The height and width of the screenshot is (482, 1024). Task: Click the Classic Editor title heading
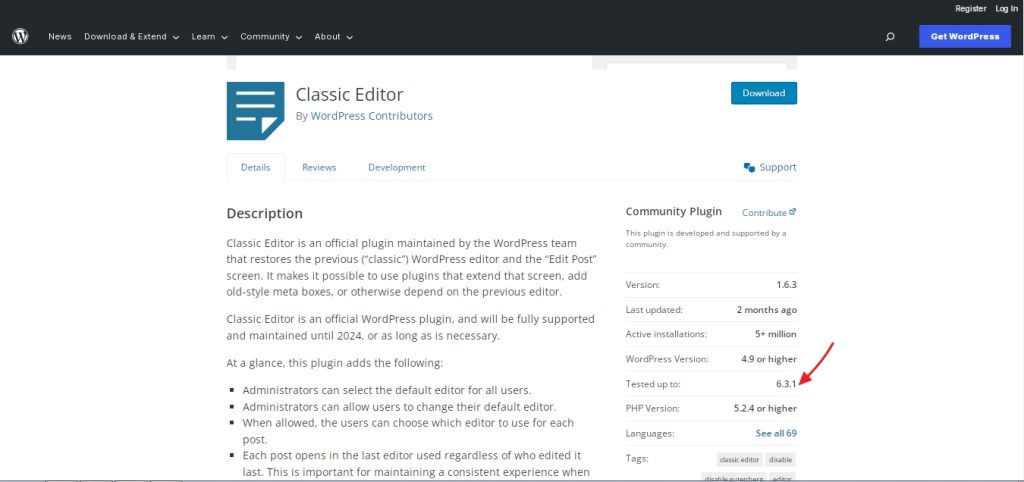(x=349, y=95)
